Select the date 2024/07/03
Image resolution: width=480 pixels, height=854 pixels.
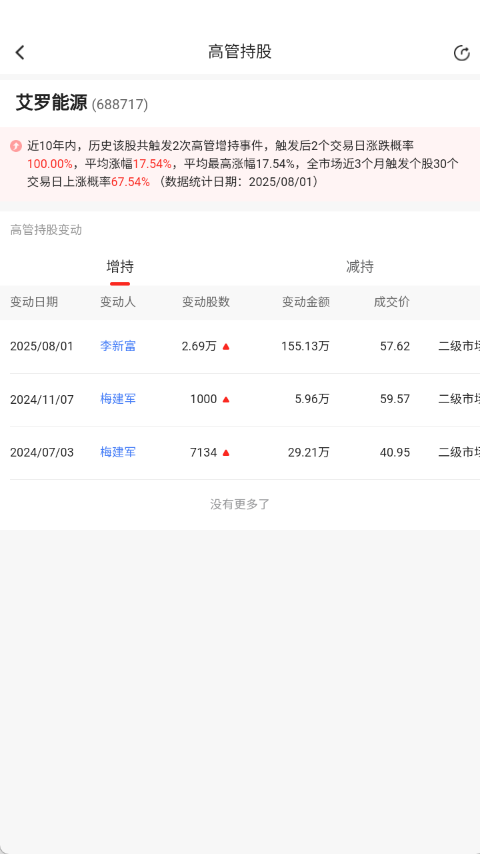[41, 453]
